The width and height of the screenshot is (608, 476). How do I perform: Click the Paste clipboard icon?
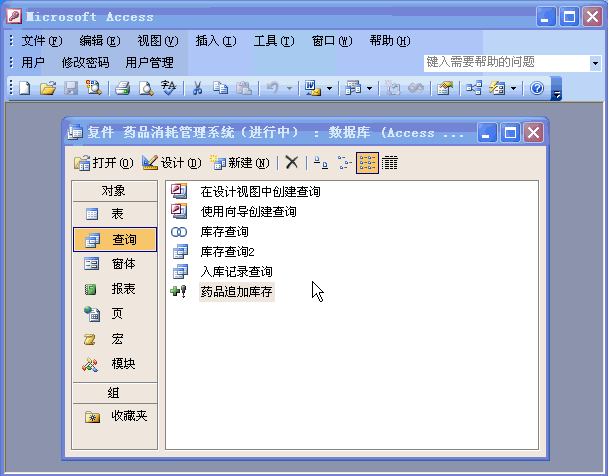click(x=244, y=88)
